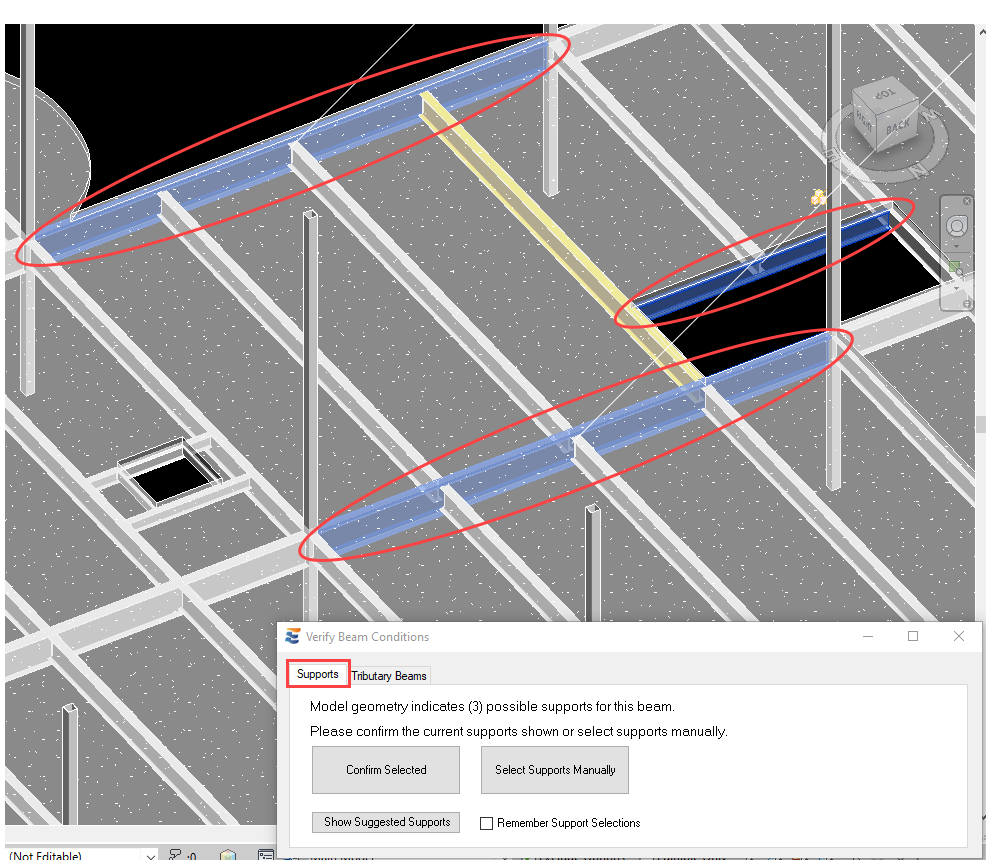Click Show Suggested Supports button
Screen dimensions: 986x860
pos(387,822)
